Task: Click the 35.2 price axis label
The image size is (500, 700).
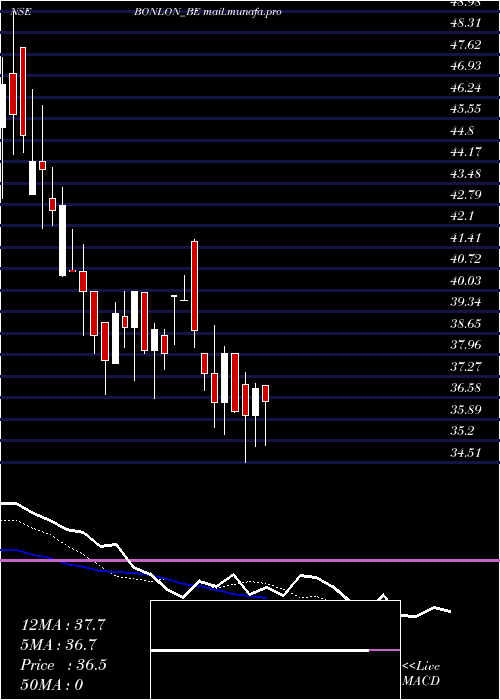Action: pyautogui.click(x=462, y=431)
